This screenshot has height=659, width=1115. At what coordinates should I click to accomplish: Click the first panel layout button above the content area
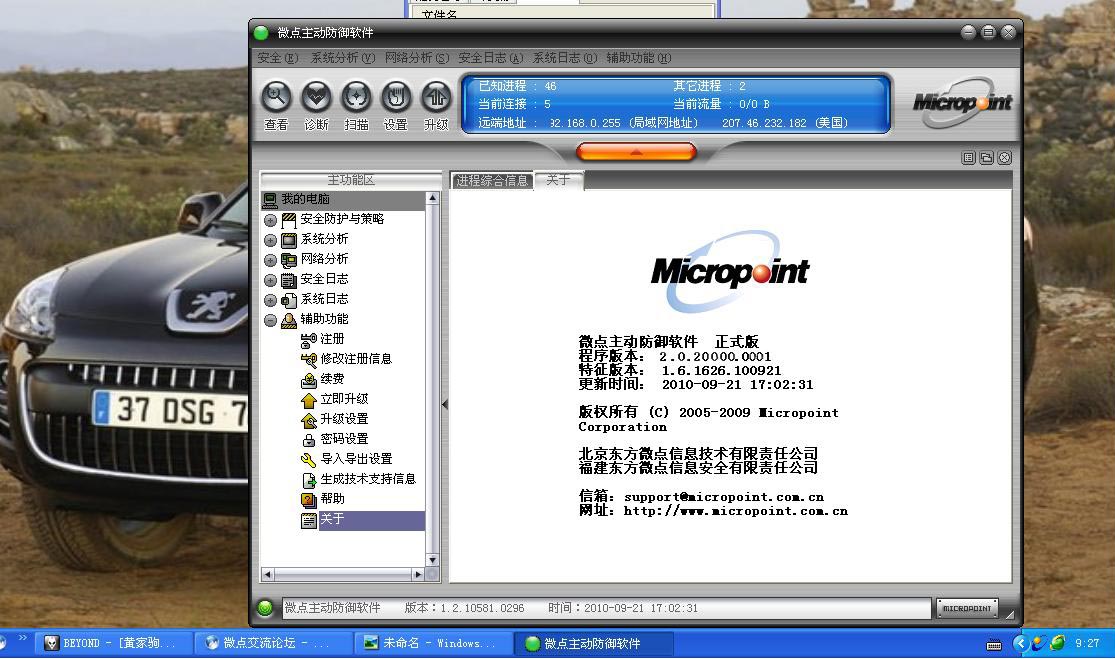[x=969, y=158]
